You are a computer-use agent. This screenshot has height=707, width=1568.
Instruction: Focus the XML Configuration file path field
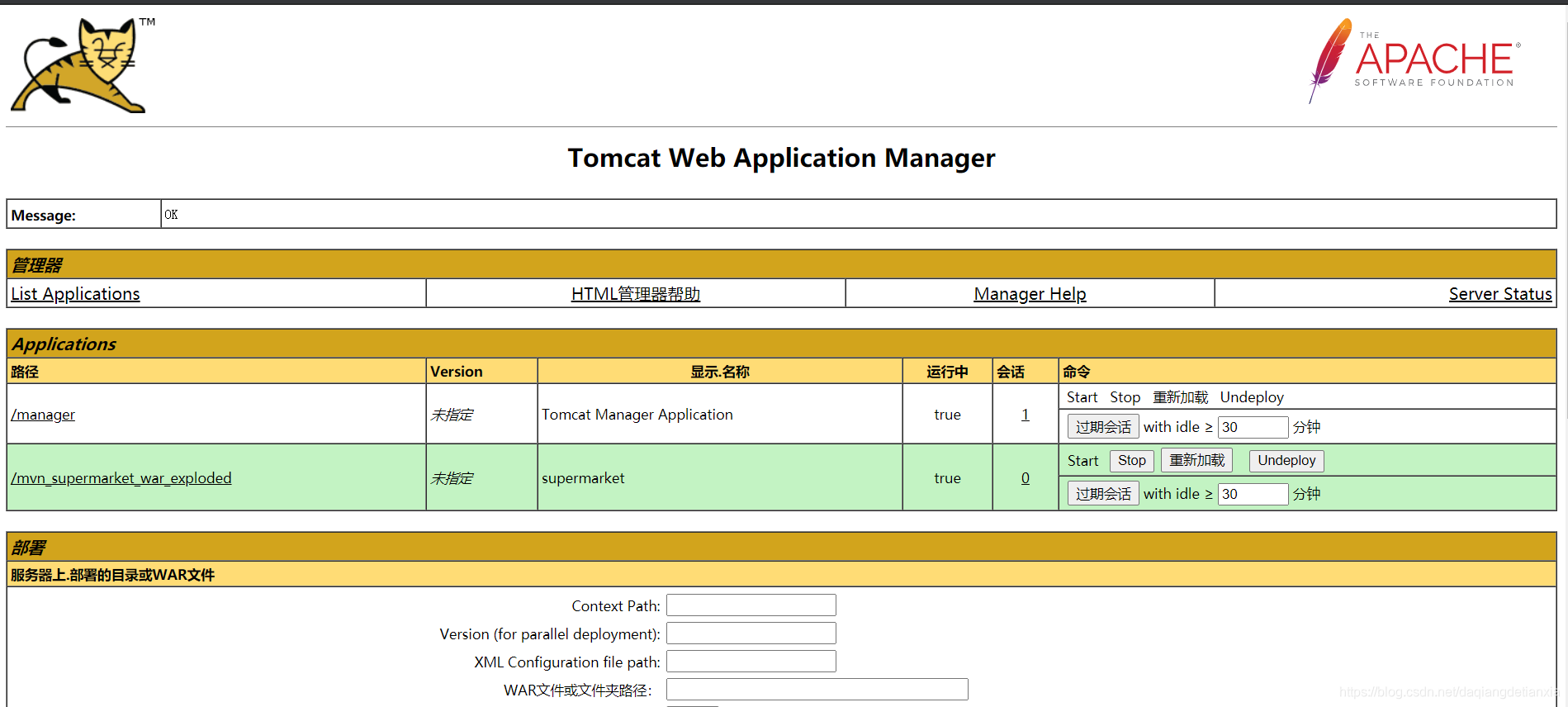(x=751, y=662)
